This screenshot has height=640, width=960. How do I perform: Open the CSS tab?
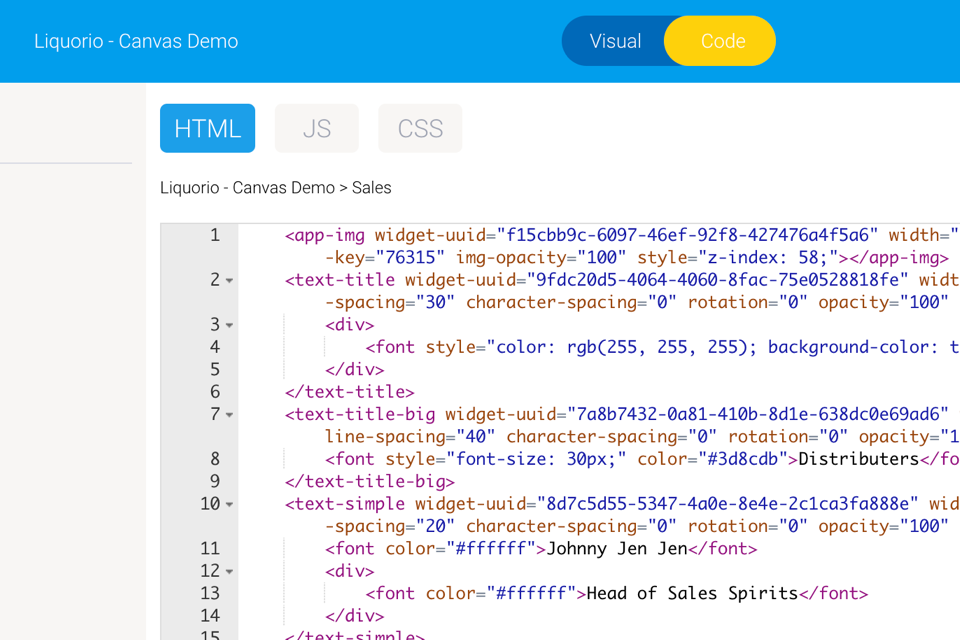pos(420,128)
